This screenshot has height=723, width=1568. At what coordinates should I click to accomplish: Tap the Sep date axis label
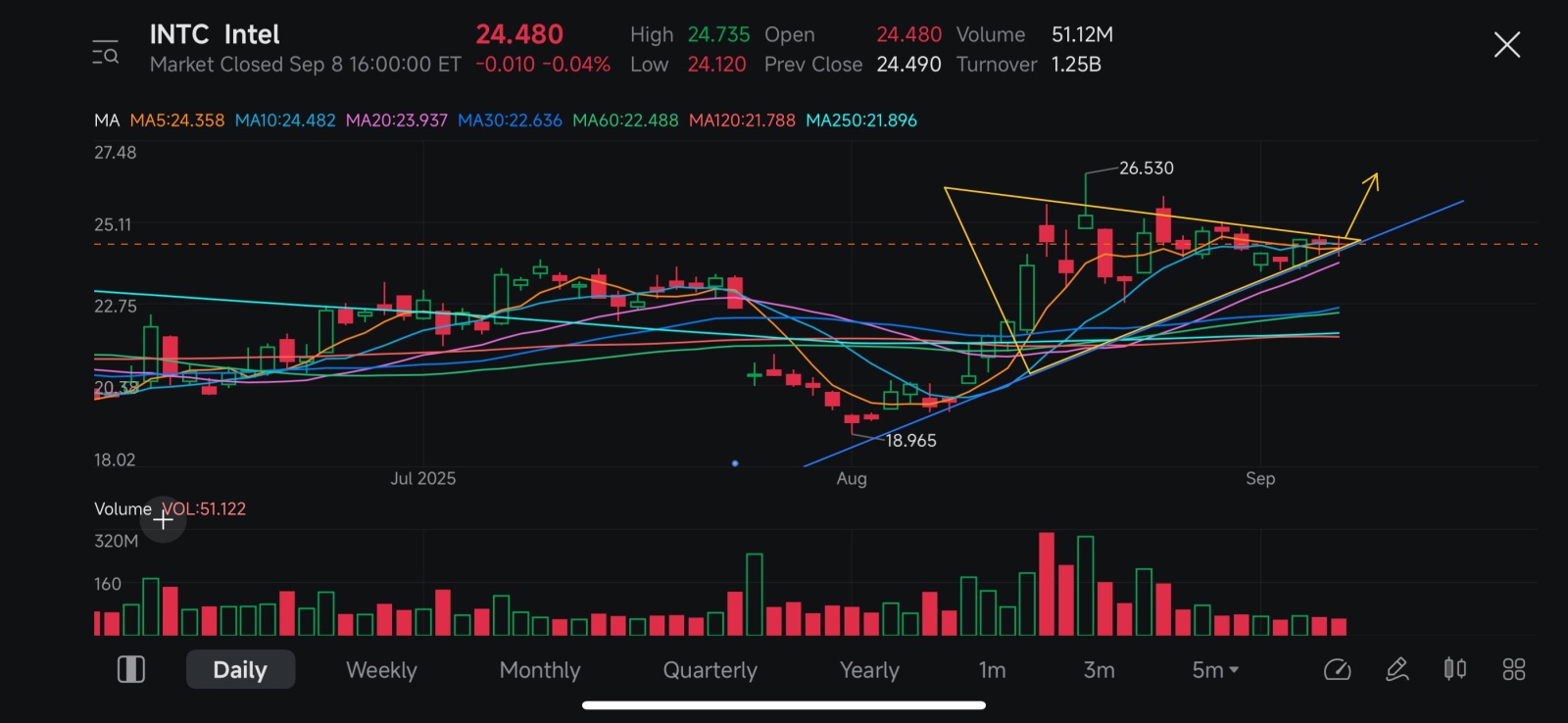[x=1260, y=478]
